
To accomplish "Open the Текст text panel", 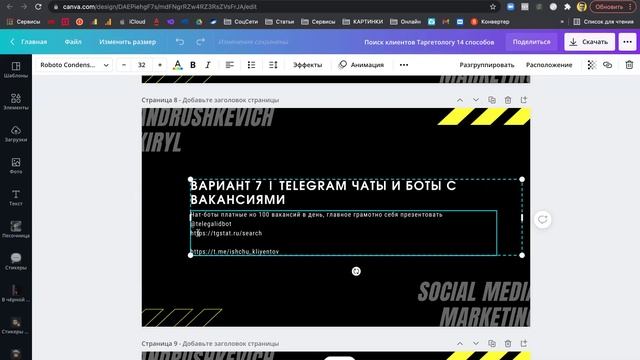I will pyautogui.click(x=16, y=198).
